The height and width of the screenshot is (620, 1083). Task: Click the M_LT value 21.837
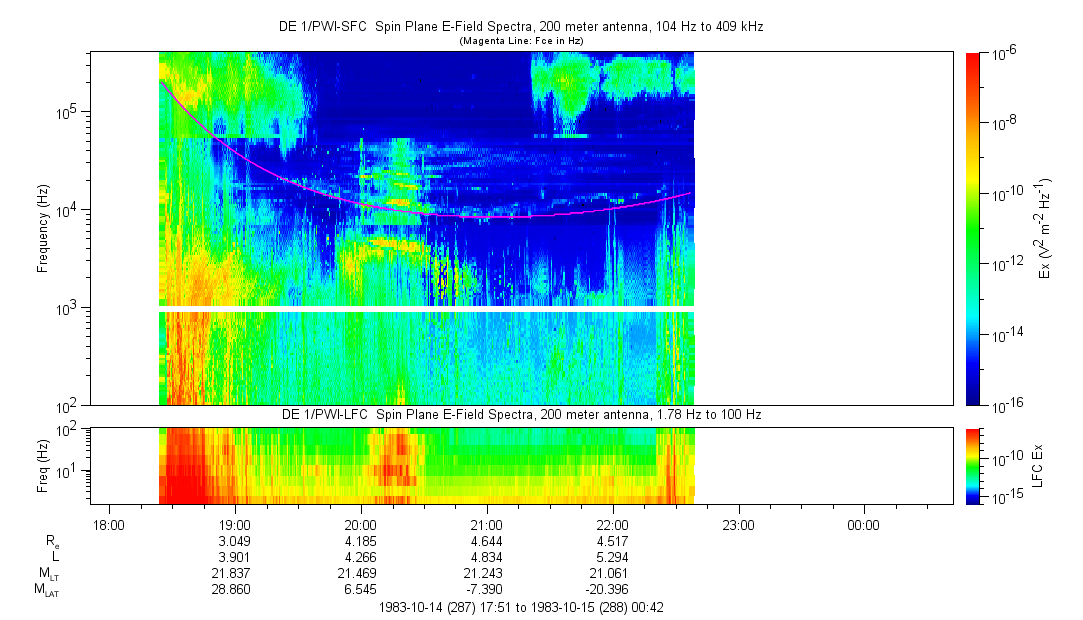(234, 574)
